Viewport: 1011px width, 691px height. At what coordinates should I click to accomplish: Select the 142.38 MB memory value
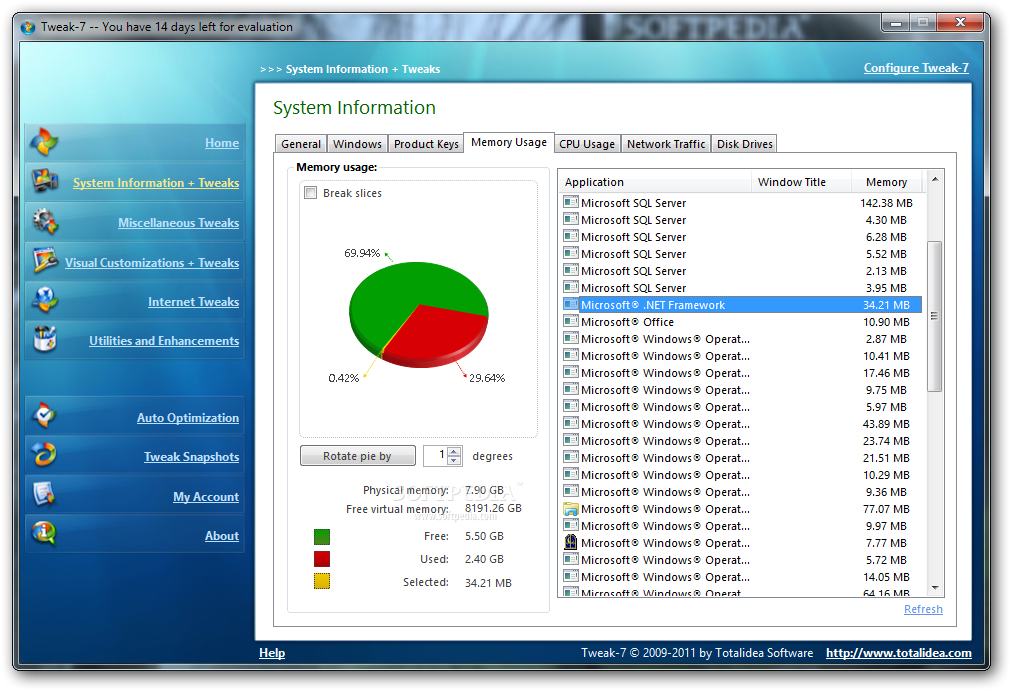(887, 203)
